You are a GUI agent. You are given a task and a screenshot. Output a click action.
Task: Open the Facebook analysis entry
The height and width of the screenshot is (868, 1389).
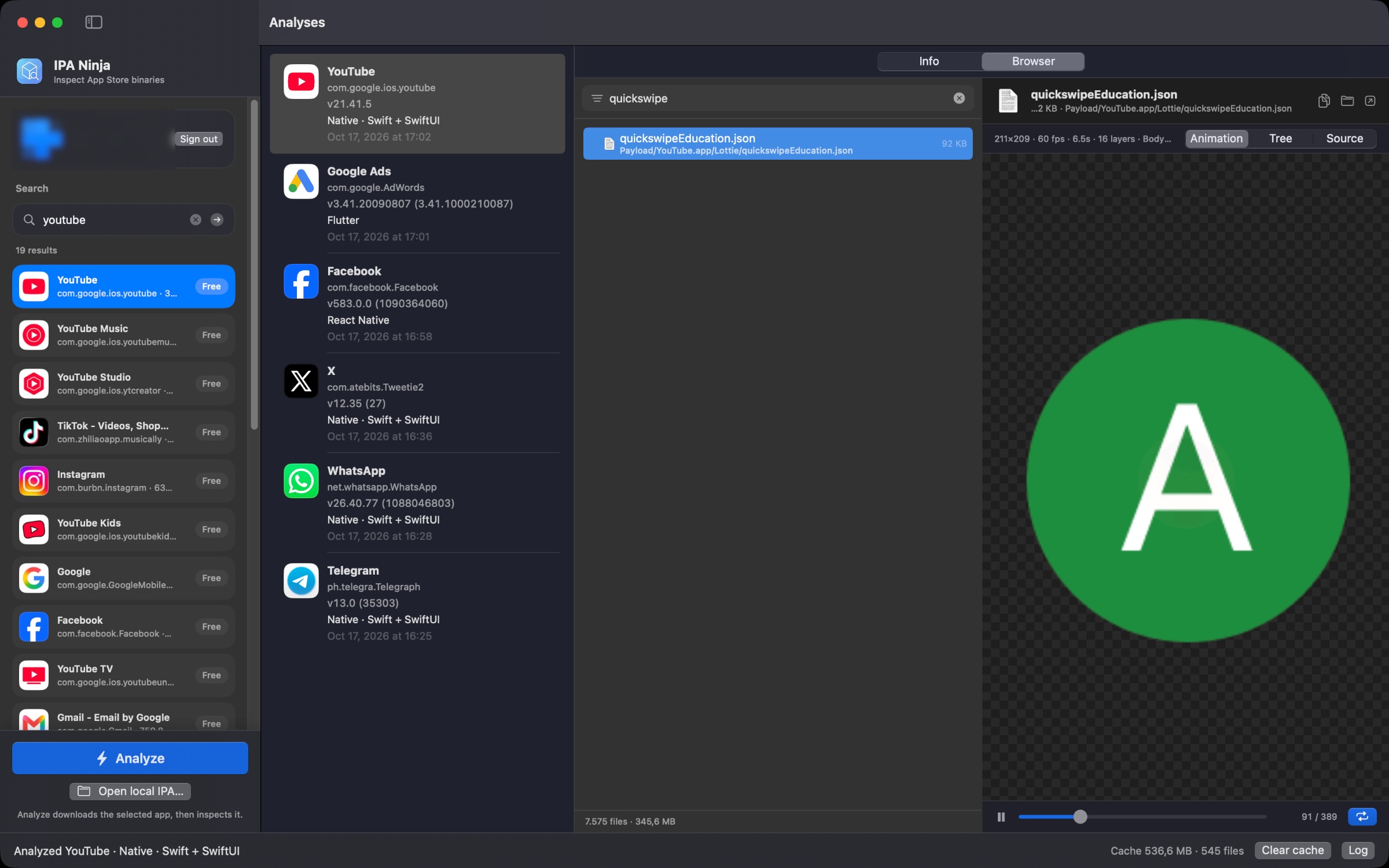[x=417, y=303]
